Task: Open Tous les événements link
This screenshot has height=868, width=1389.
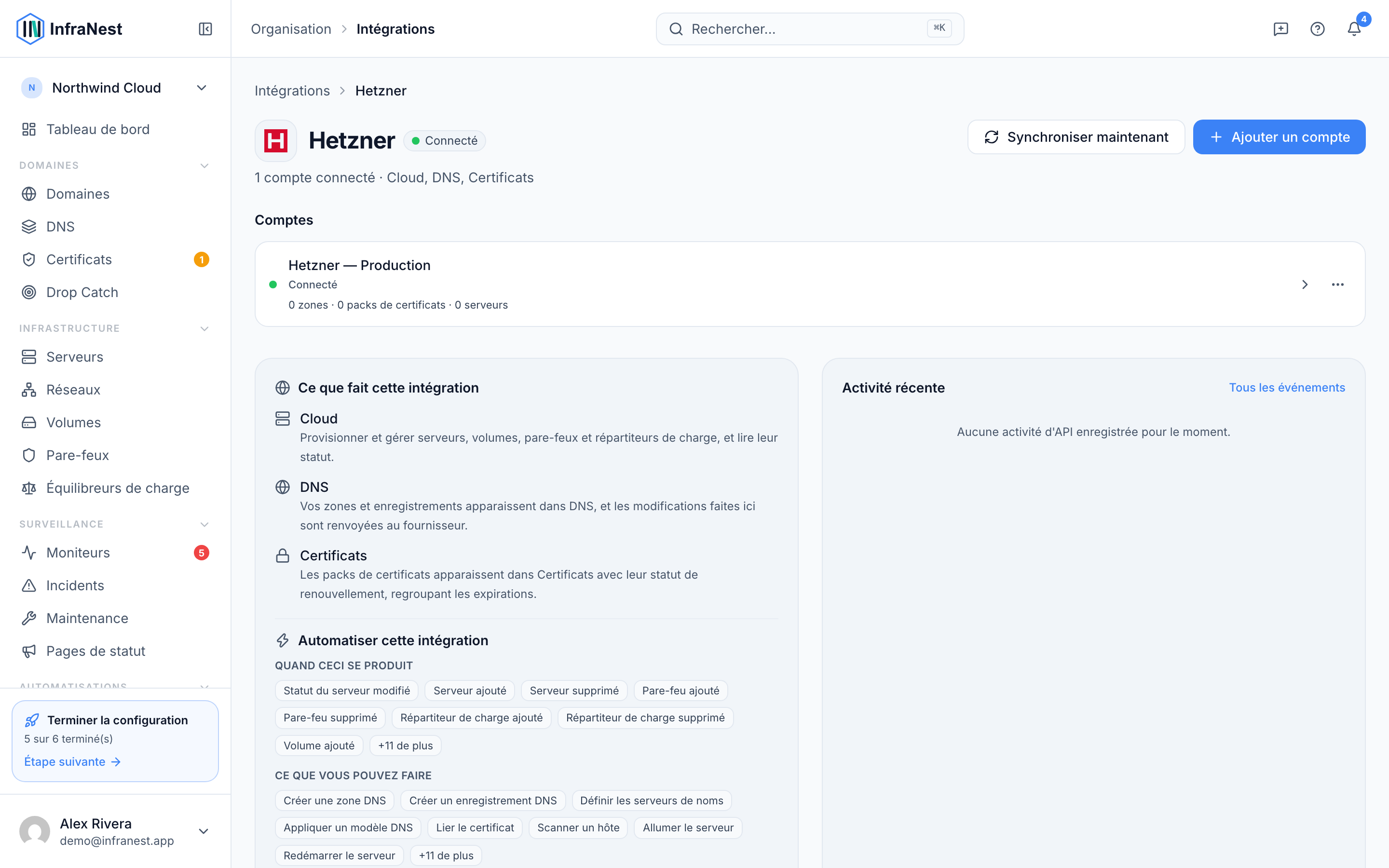Action: [x=1287, y=388]
